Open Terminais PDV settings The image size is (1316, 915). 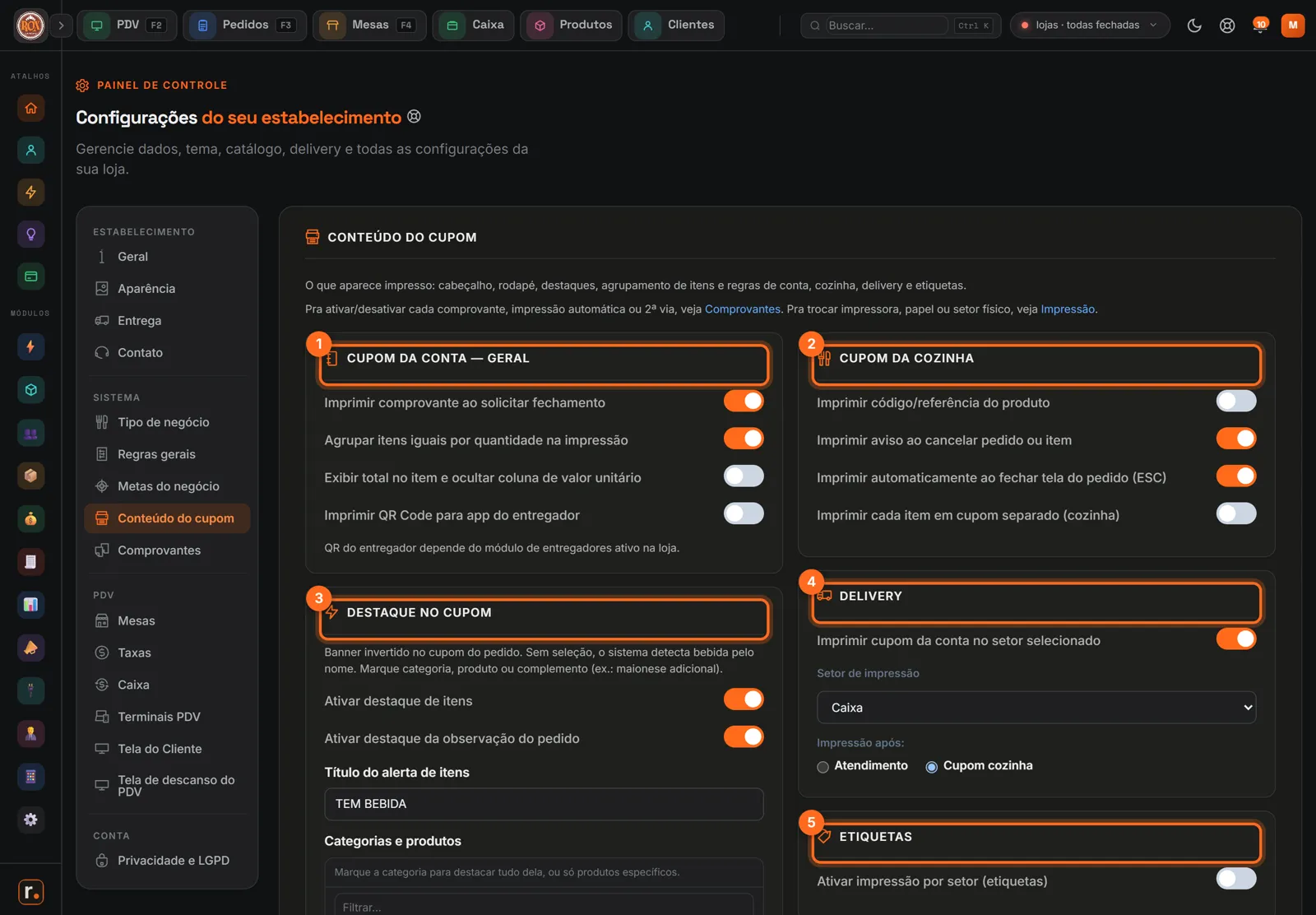pyautogui.click(x=167, y=717)
